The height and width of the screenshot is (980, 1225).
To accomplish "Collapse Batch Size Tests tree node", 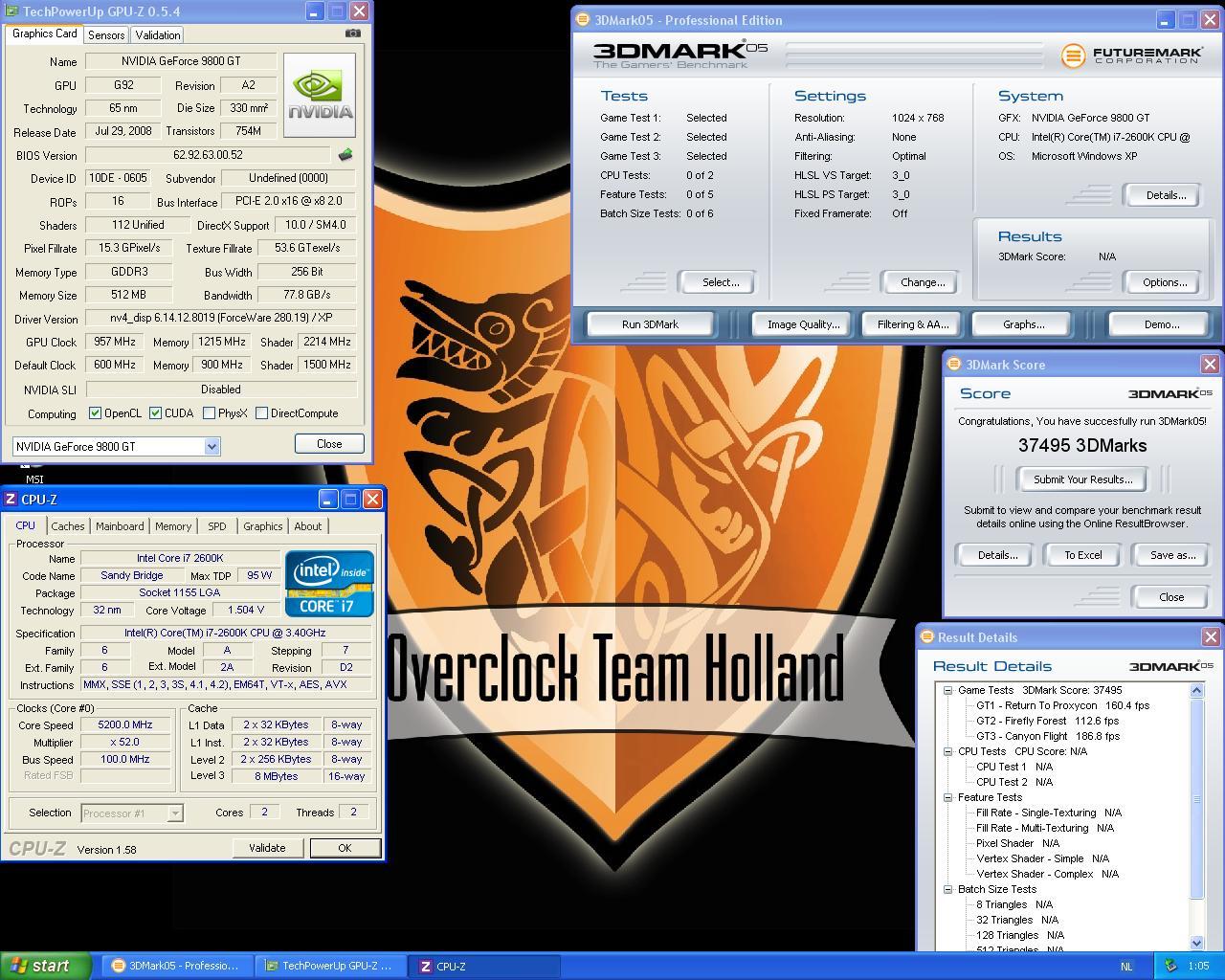I will point(947,889).
